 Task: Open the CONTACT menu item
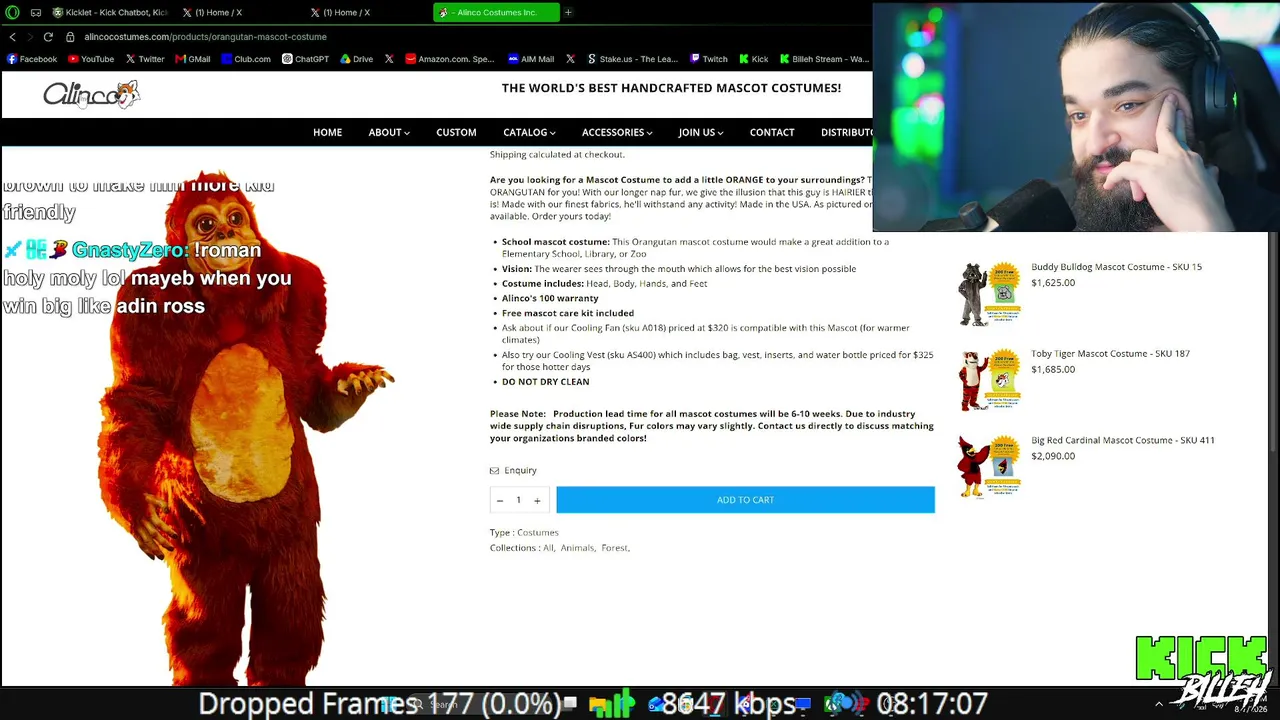point(772,132)
